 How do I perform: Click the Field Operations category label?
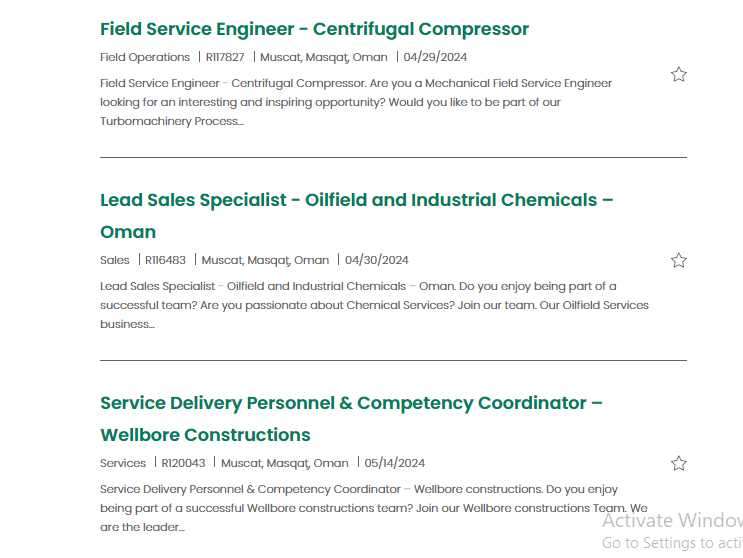(x=145, y=57)
